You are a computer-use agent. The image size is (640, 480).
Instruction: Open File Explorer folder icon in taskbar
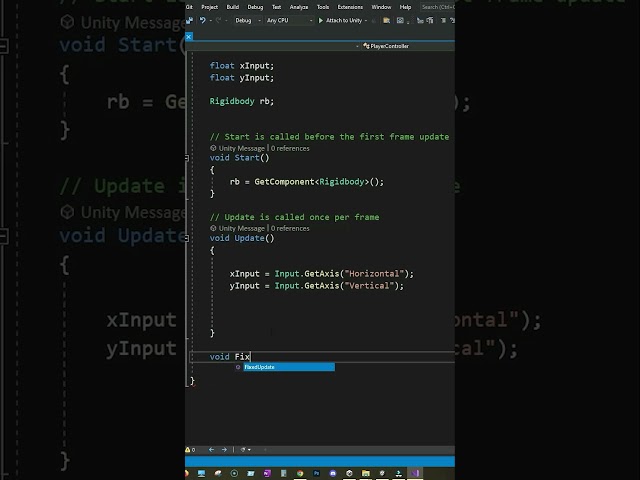click(366, 473)
